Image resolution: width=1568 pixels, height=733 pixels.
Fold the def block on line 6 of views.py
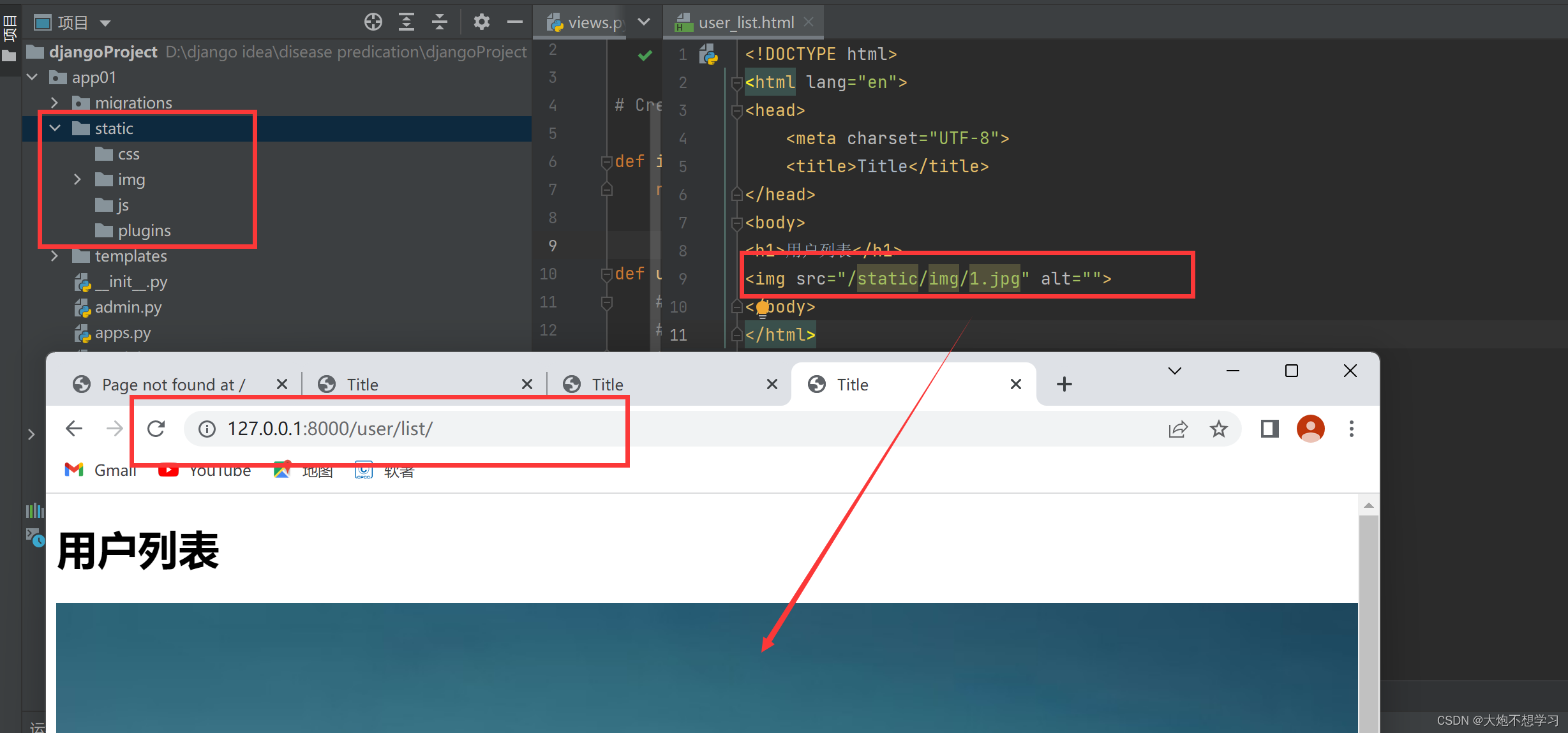click(606, 162)
